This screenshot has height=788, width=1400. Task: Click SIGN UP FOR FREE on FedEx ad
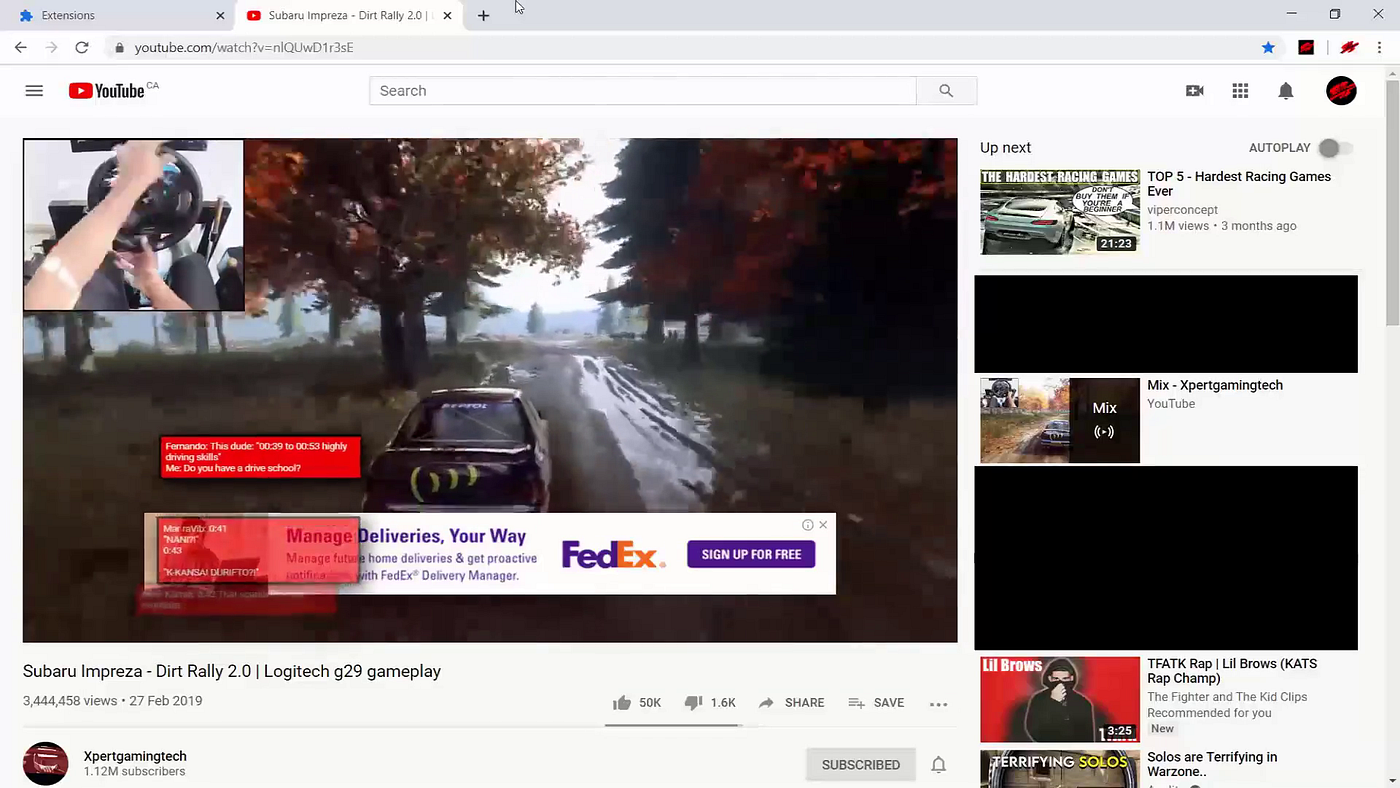tap(751, 554)
